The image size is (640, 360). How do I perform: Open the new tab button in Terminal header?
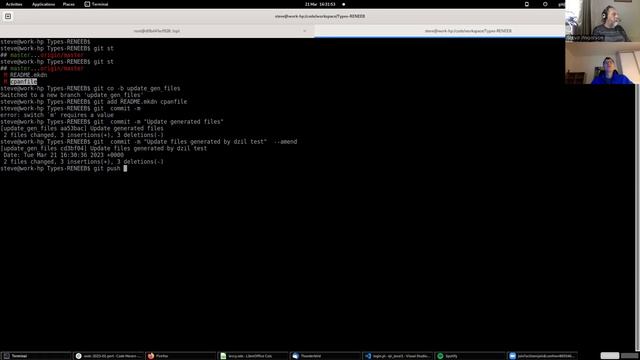click(x=8, y=16)
